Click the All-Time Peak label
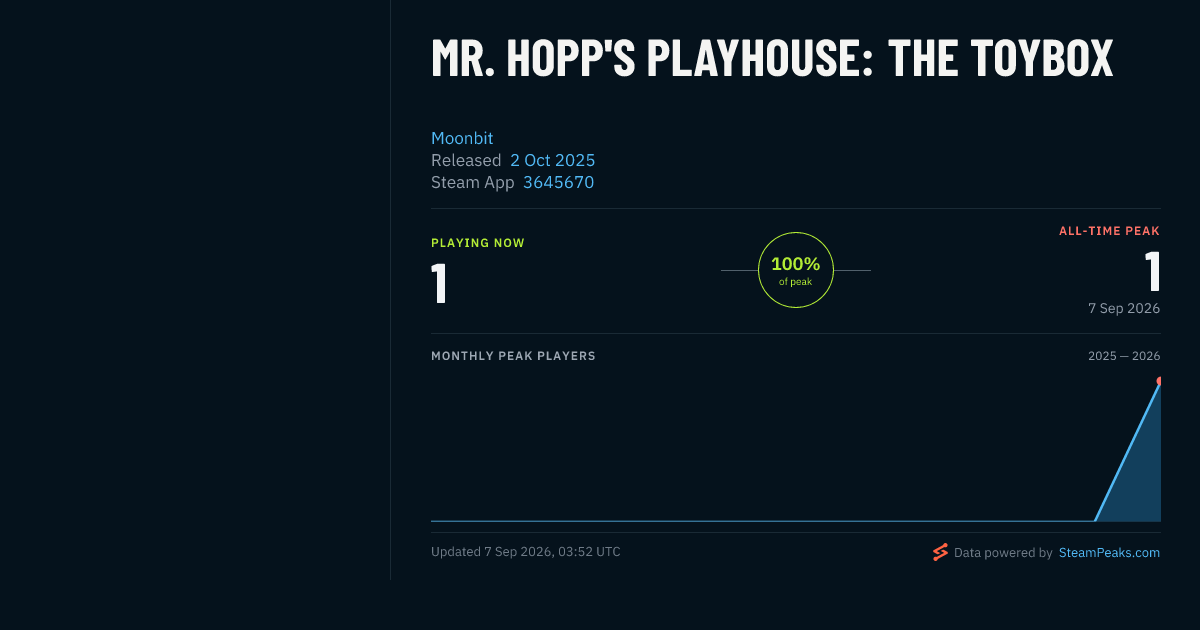Viewport: 1200px width, 630px height. pos(1109,231)
